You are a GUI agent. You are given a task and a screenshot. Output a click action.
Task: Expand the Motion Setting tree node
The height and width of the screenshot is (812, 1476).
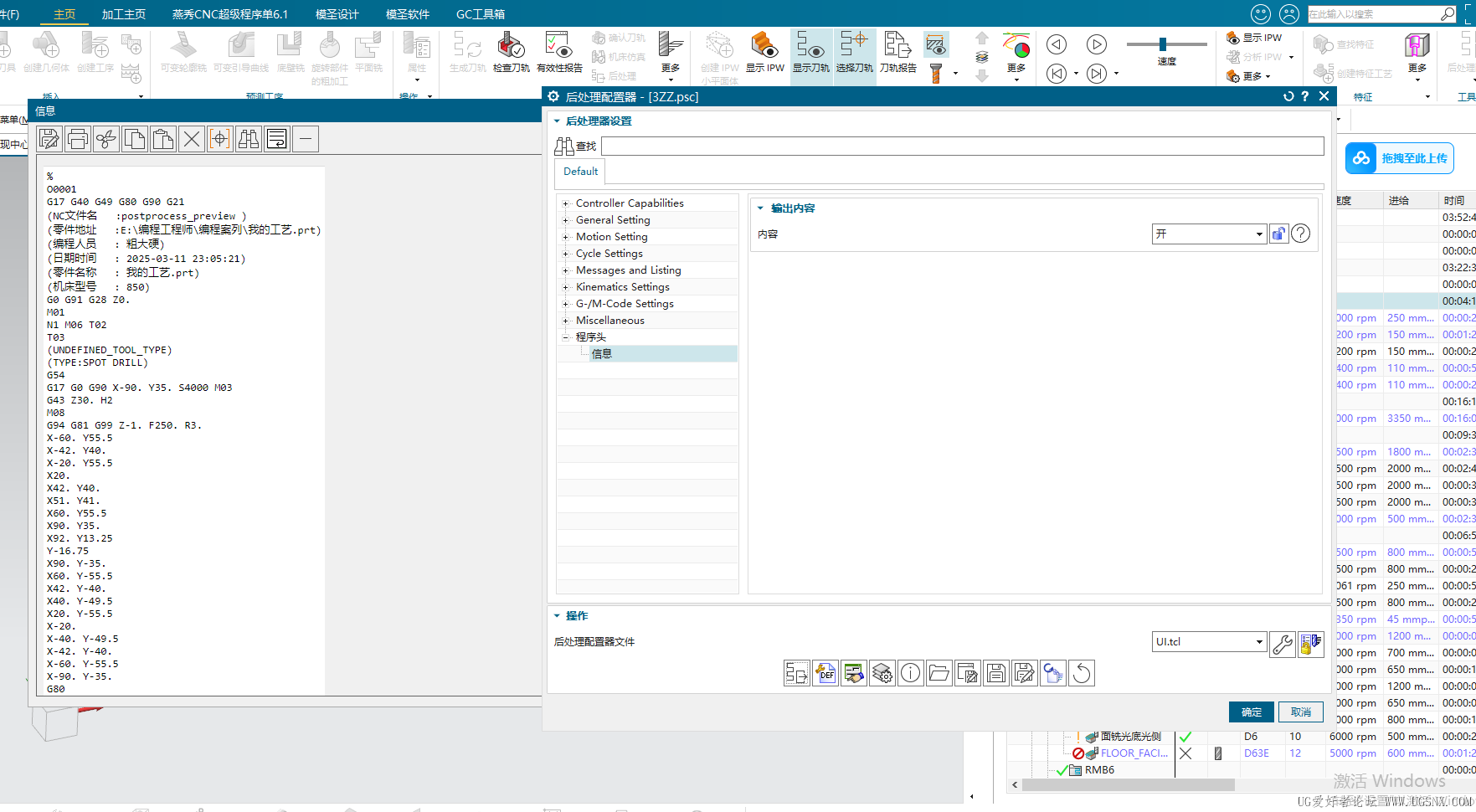pos(566,237)
